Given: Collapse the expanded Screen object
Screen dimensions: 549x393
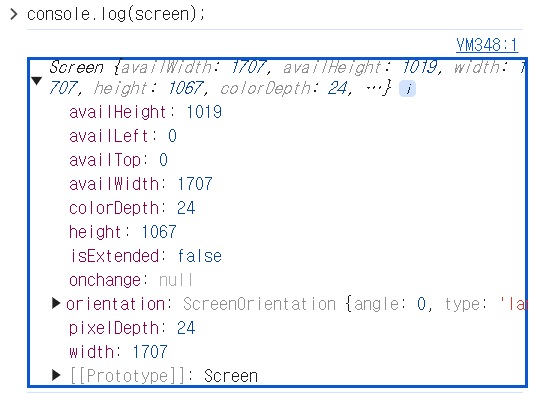Looking at the screenshot, I should (37, 81).
